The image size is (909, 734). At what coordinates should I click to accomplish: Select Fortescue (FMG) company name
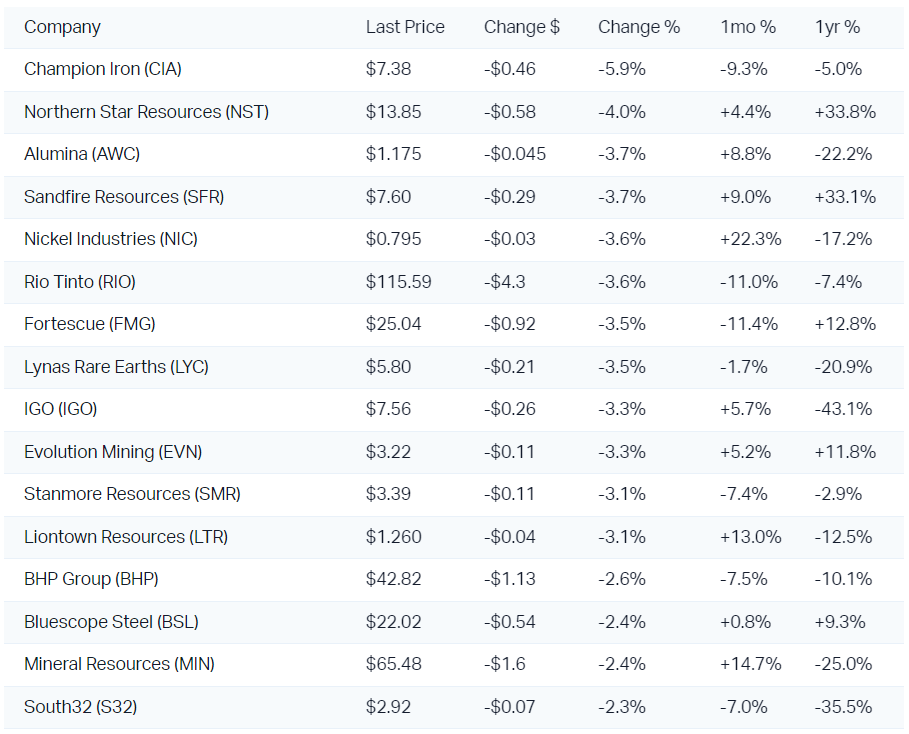90,324
